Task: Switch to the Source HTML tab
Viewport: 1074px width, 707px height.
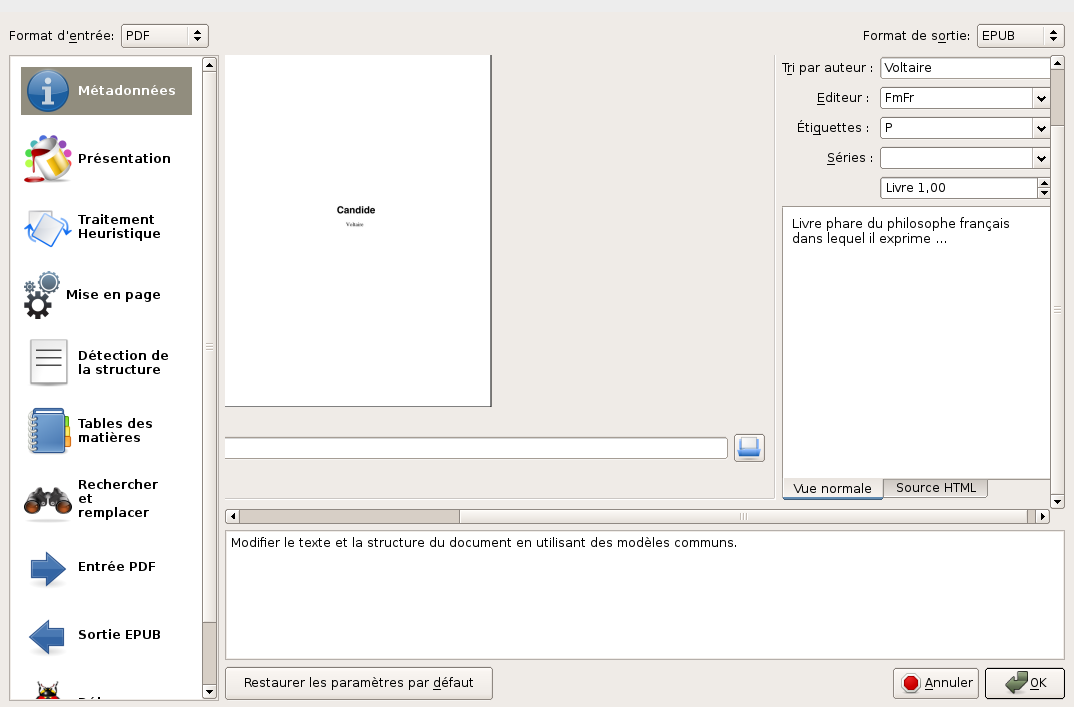Action: coord(936,488)
